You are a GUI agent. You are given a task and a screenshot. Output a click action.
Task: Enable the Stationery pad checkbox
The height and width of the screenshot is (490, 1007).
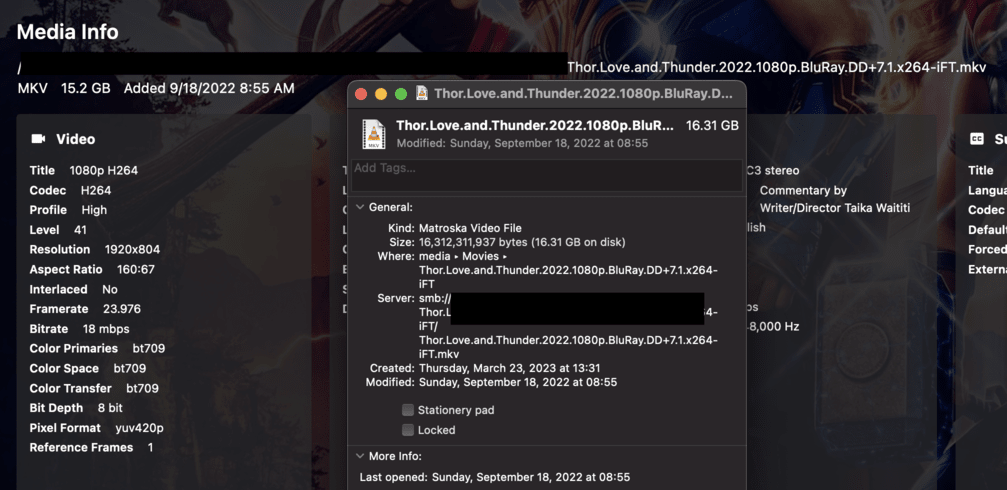[x=408, y=410]
